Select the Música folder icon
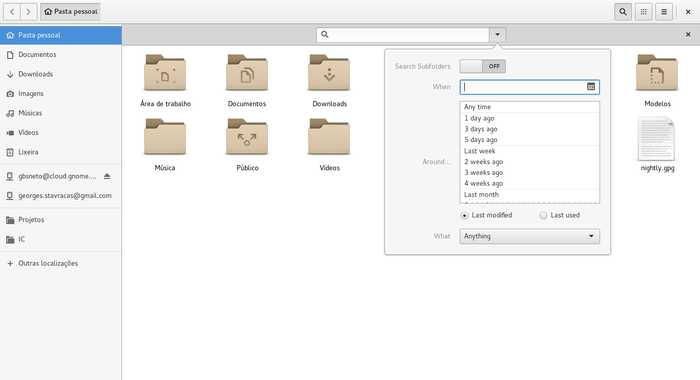The height and width of the screenshot is (380, 700). point(165,137)
